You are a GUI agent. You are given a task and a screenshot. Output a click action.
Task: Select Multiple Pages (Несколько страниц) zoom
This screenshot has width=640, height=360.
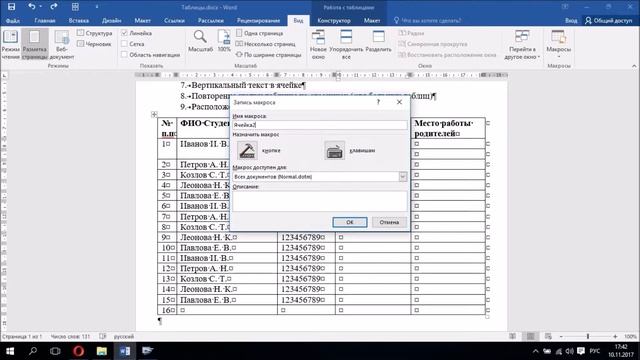point(265,44)
